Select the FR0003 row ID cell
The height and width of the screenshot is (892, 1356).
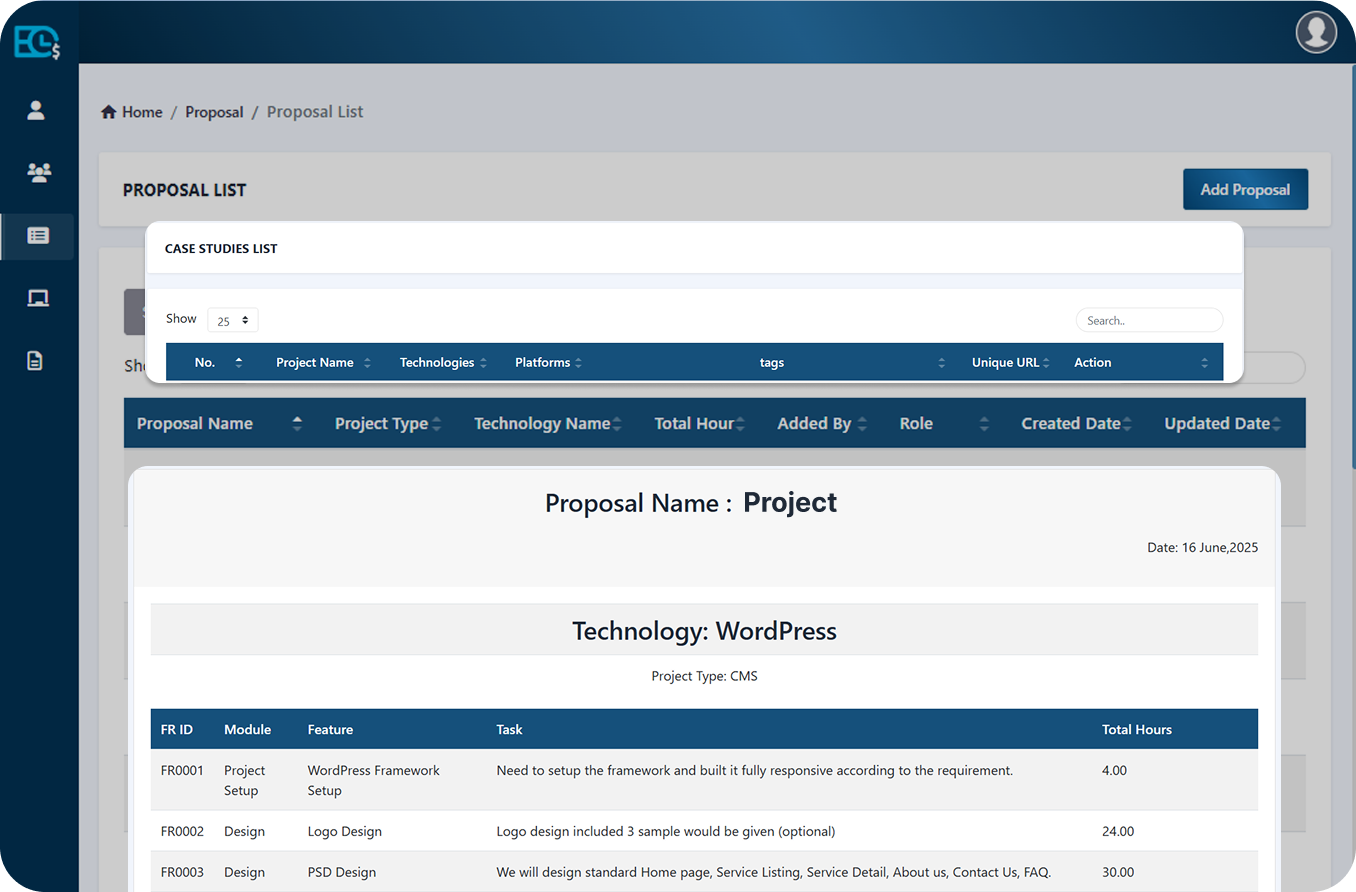coord(182,872)
